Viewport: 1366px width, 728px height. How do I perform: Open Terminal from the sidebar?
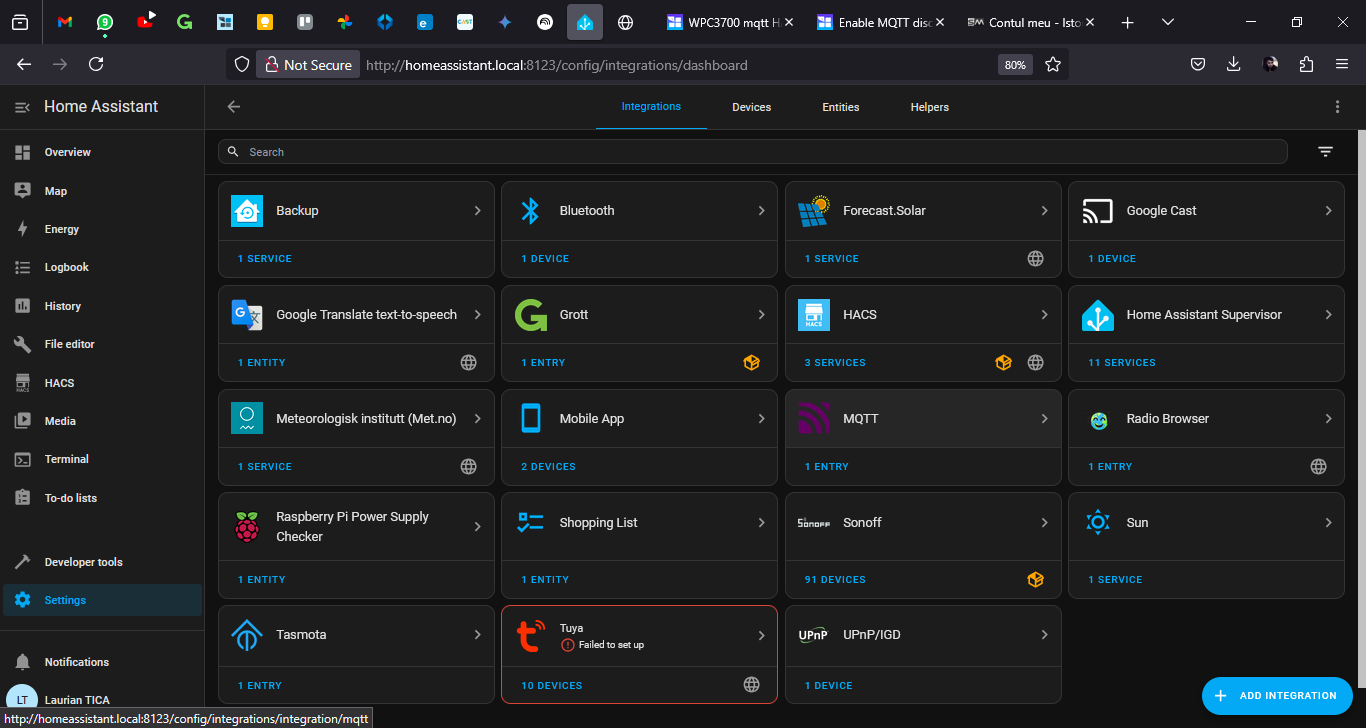pyautogui.click(x=66, y=459)
